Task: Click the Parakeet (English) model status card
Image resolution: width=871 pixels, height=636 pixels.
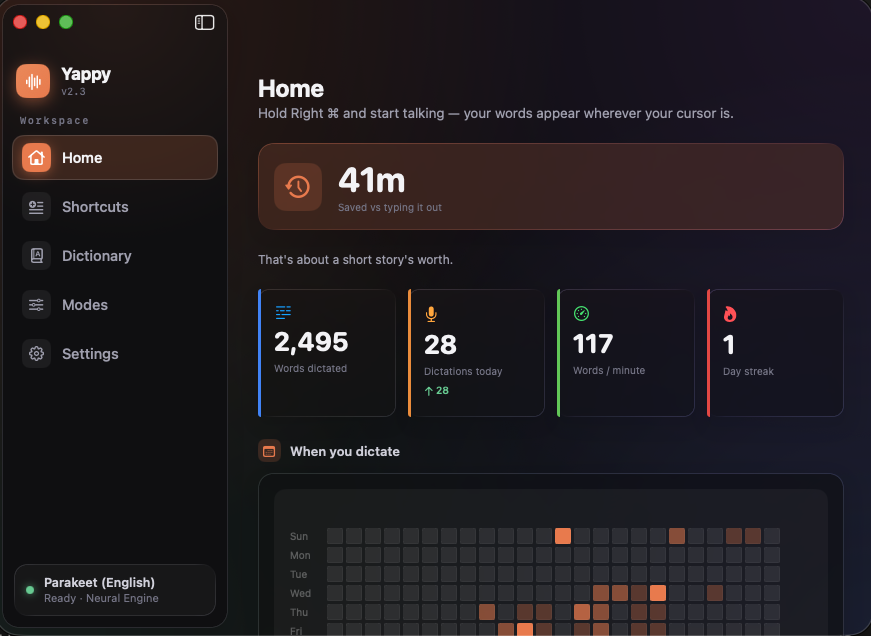Action: 115,590
